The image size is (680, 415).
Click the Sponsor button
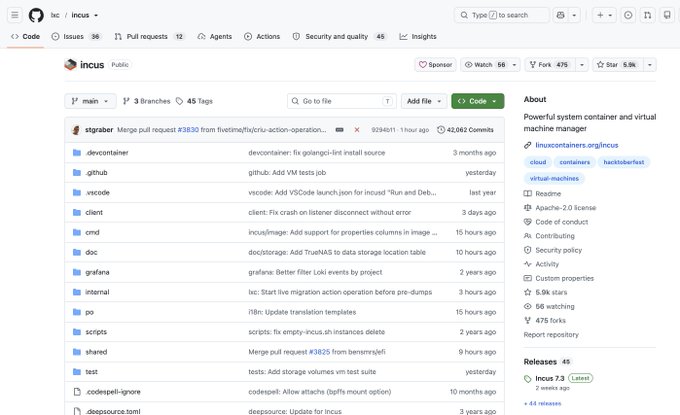[x=435, y=65]
